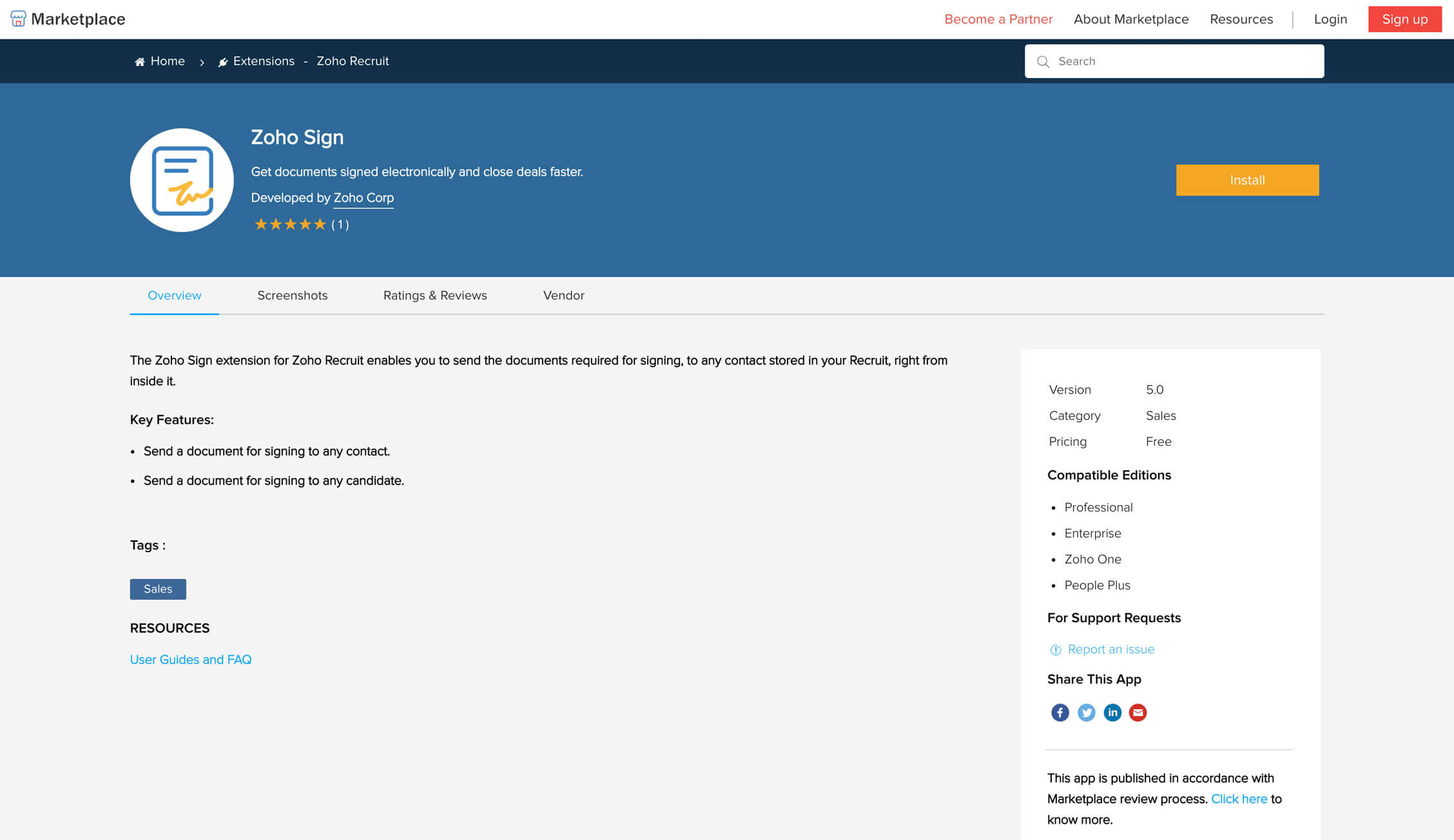
Task: Share app via Facebook icon
Action: (x=1060, y=712)
